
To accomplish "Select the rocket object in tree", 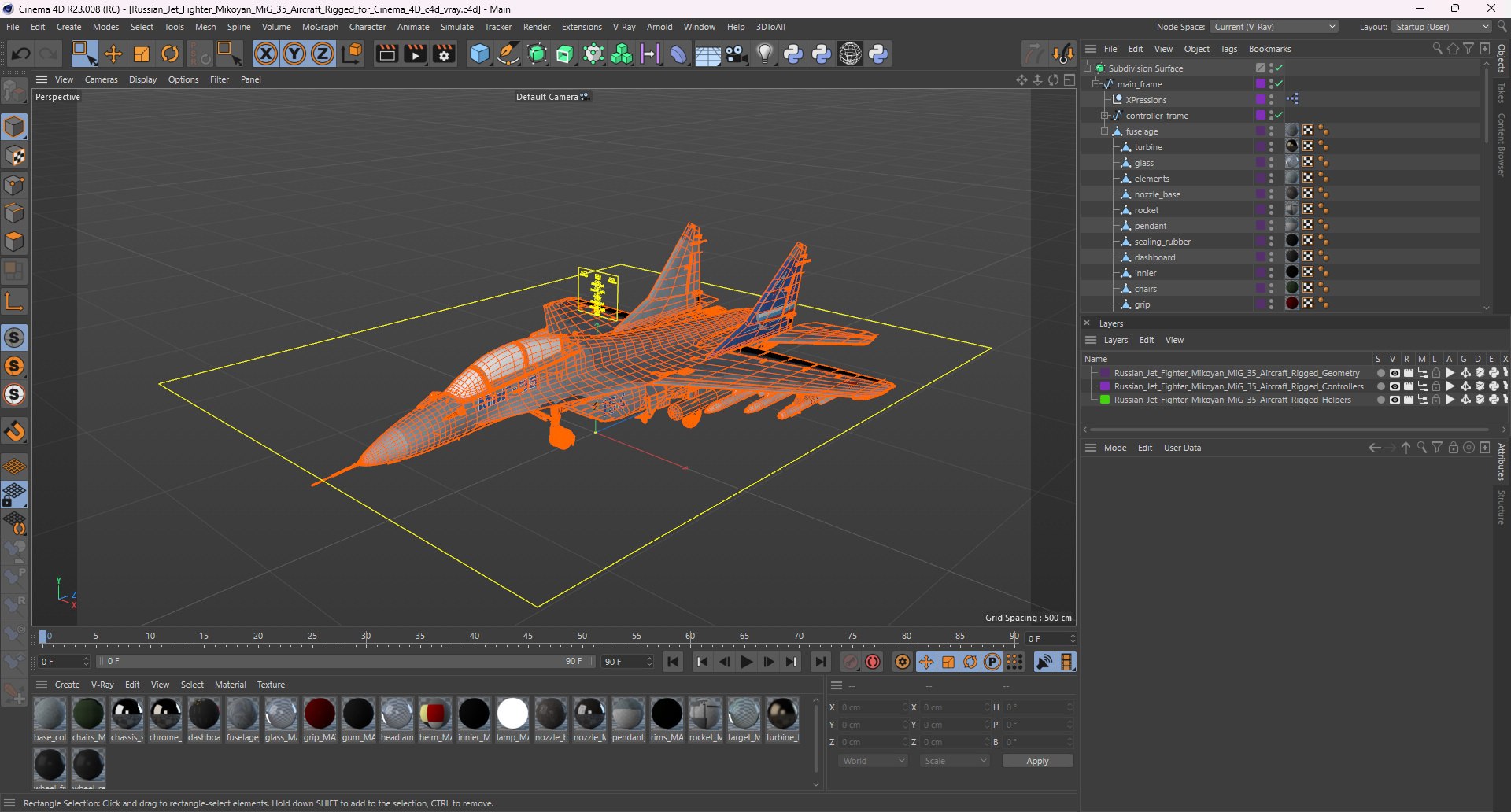I will (x=1146, y=210).
